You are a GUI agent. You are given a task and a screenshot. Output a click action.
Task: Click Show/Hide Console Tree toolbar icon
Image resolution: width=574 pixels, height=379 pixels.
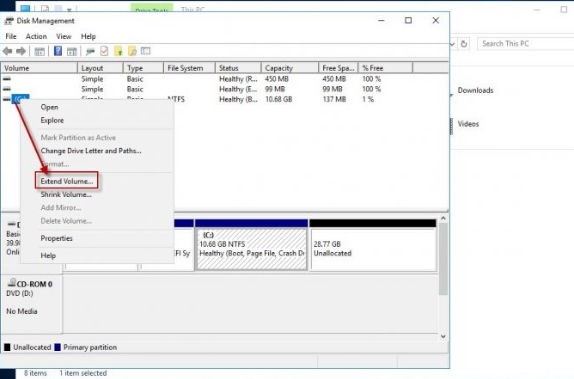pyautogui.click(x=40, y=51)
